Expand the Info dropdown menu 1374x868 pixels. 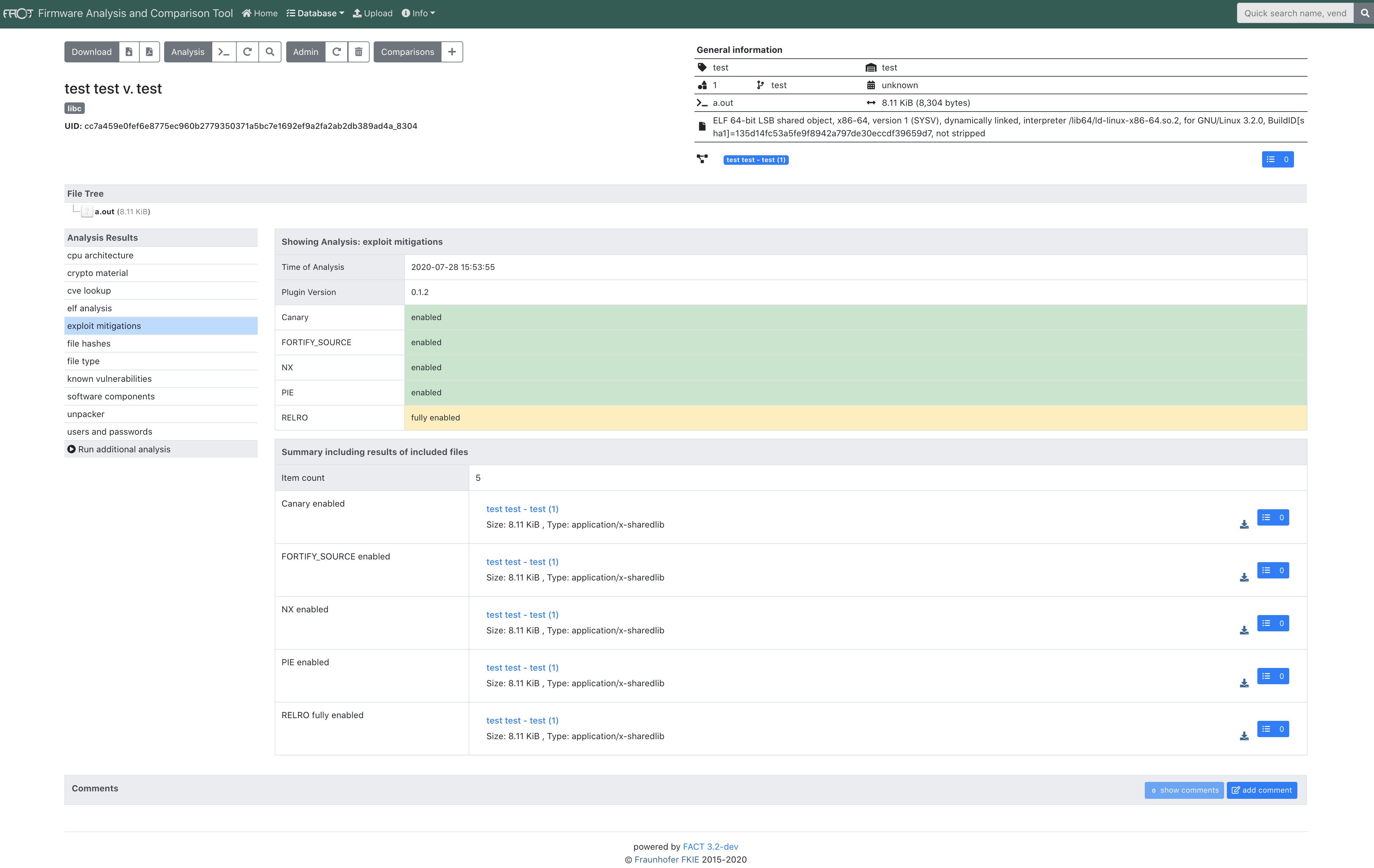(418, 13)
